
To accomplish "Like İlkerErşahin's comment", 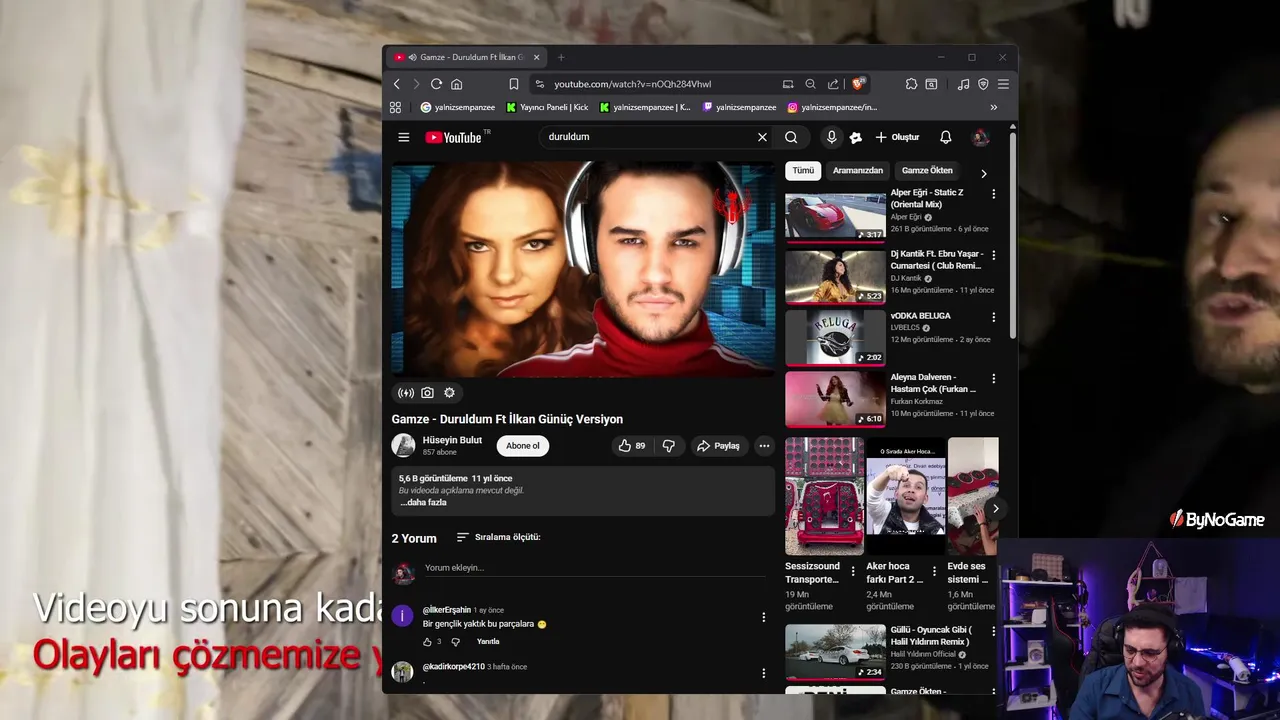I will [x=427, y=642].
